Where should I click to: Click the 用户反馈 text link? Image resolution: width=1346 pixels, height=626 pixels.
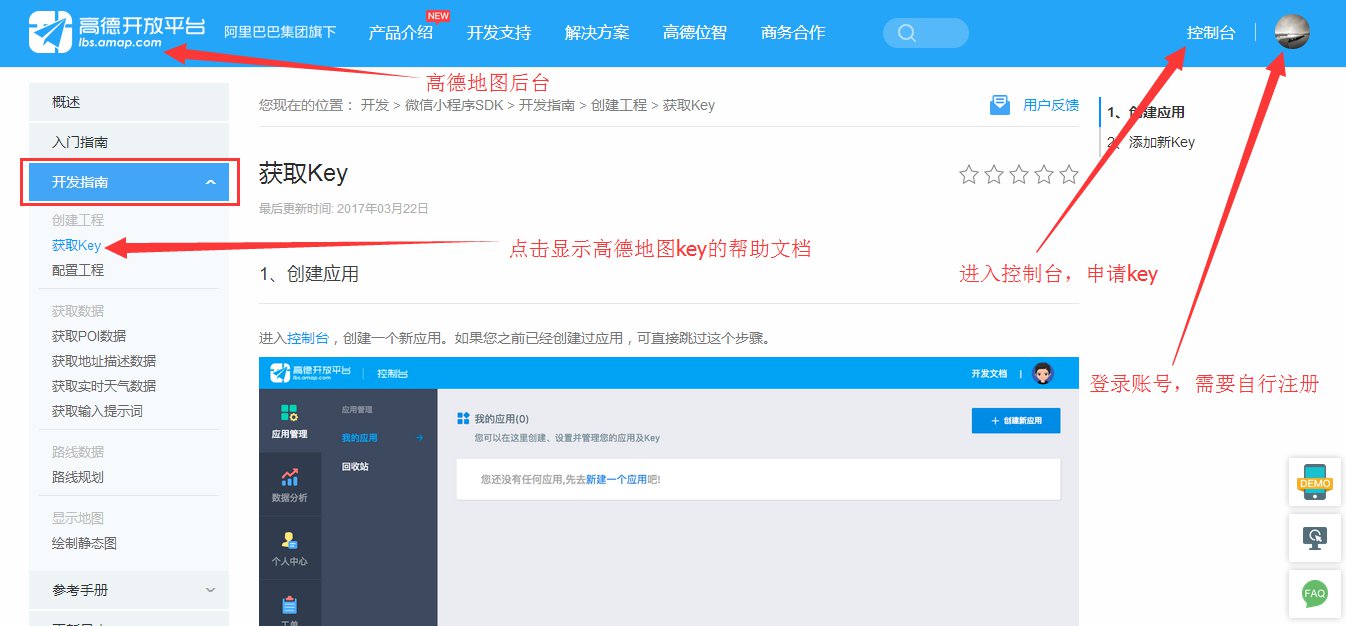point(1051,105)
